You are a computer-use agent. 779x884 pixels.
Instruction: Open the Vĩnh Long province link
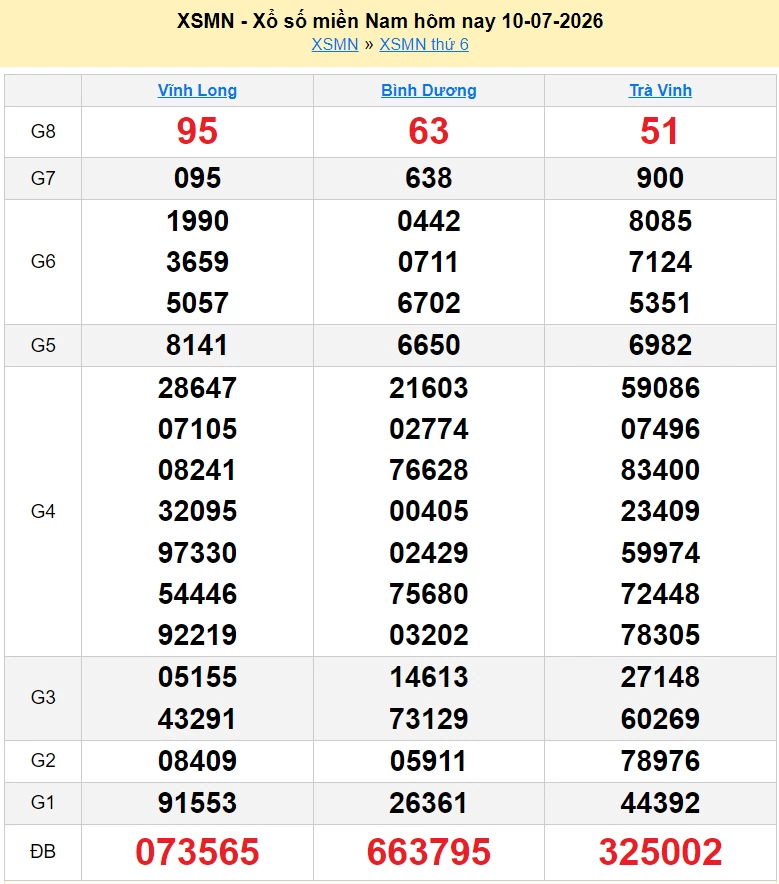(197, 90)
